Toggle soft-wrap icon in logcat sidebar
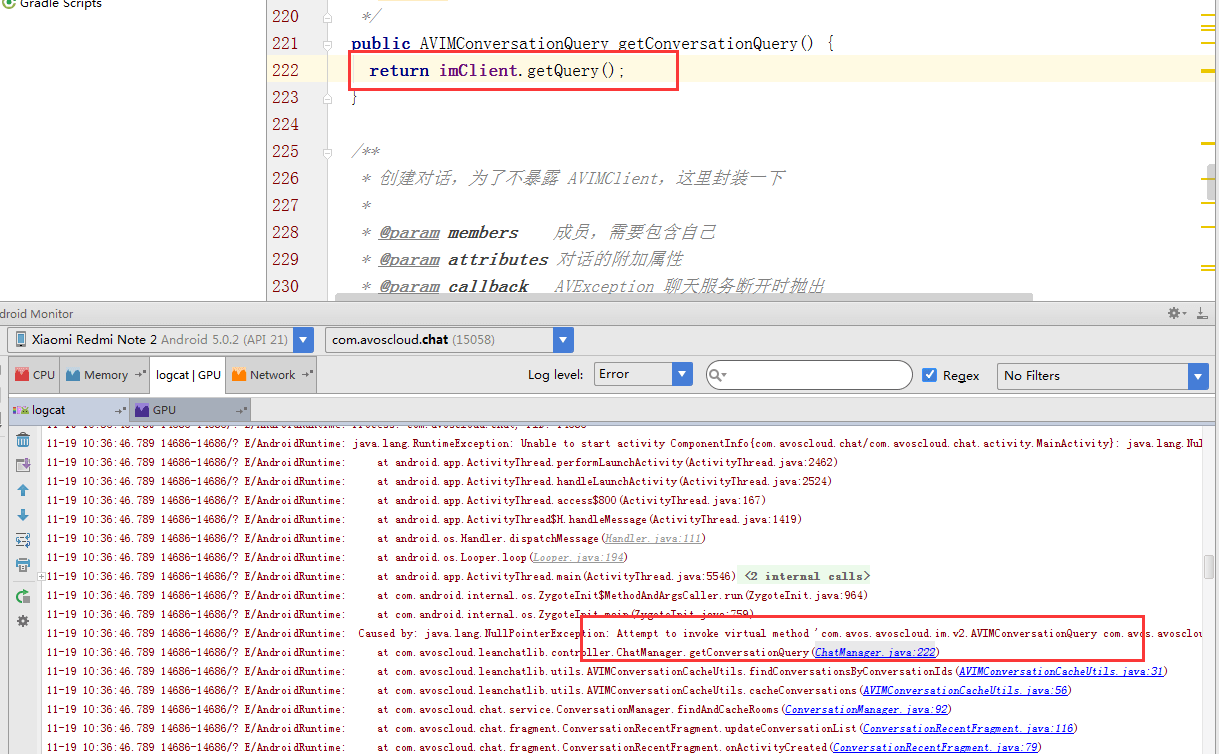 tap(22, 541)
